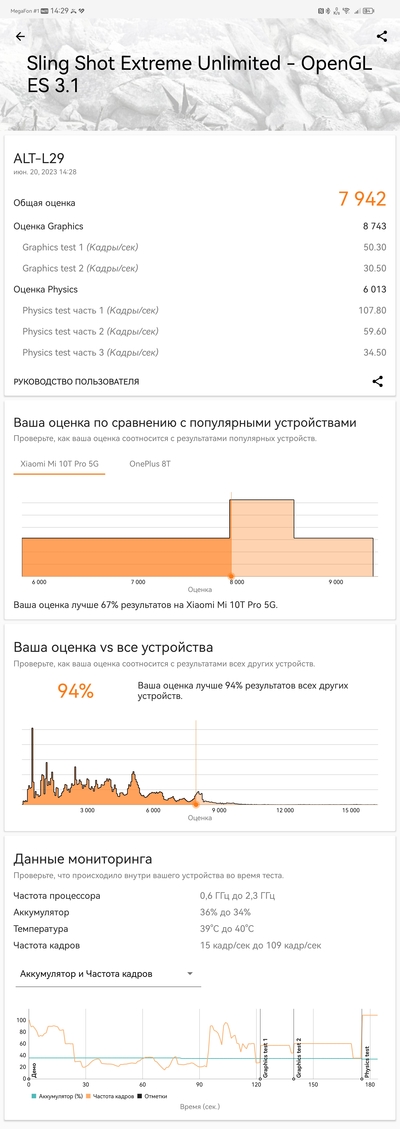Viewport: 400px width, 1129px height.
Task: Click the Graphics test 2 chart marker
Action: (x=296, y=1058)
